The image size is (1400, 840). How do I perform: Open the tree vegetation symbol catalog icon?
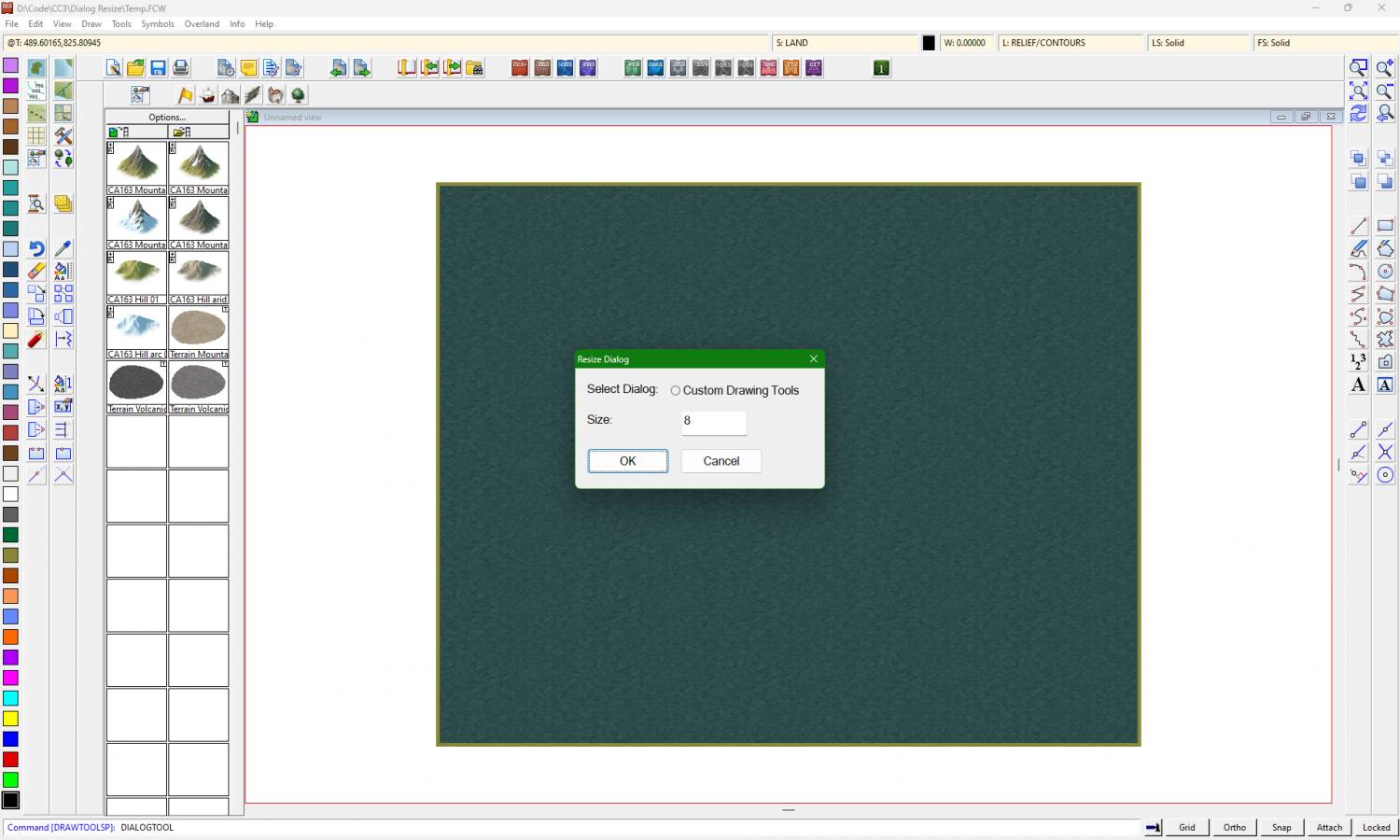[298, 95]
